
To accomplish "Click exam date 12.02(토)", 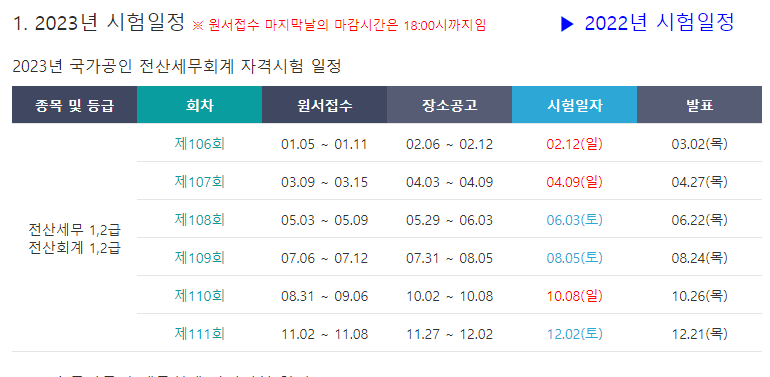I will (575, 335).
